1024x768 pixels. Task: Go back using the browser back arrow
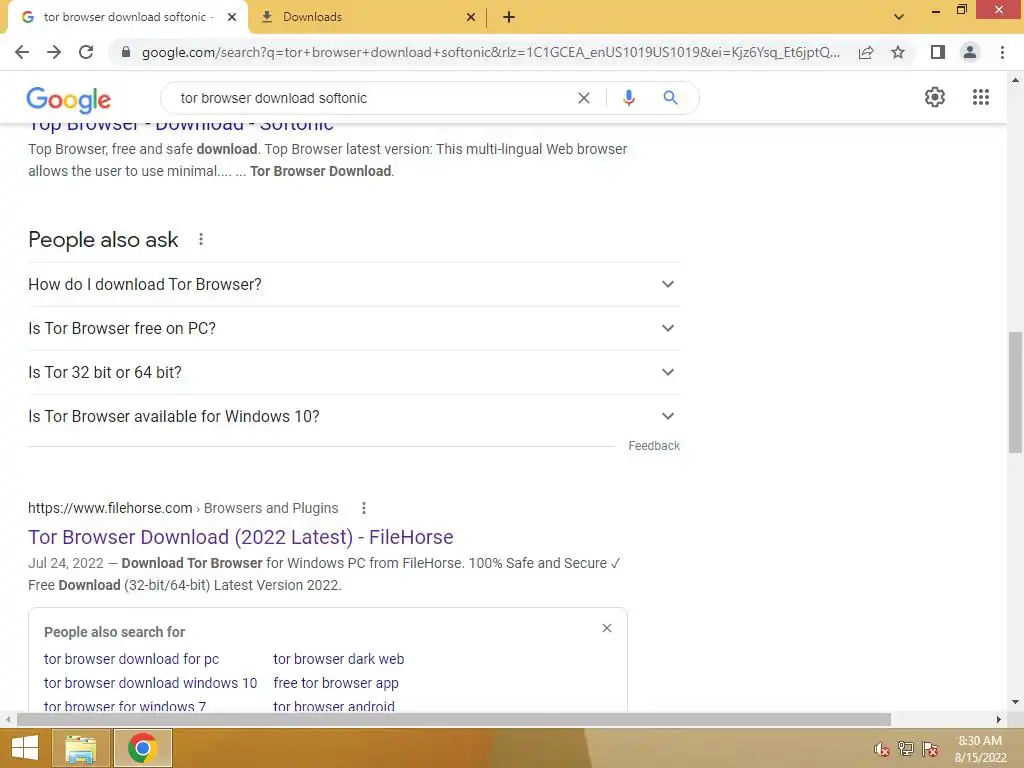pos(22,52)
